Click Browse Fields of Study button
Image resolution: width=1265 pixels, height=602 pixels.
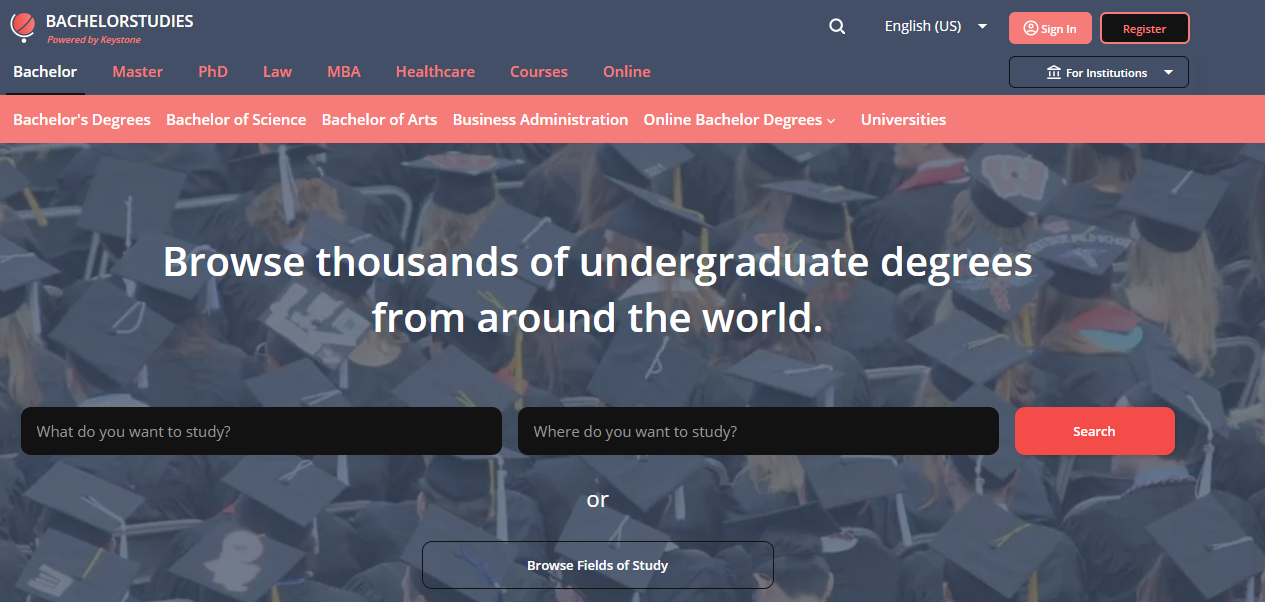pyautogui.click(x=598, y=565)
